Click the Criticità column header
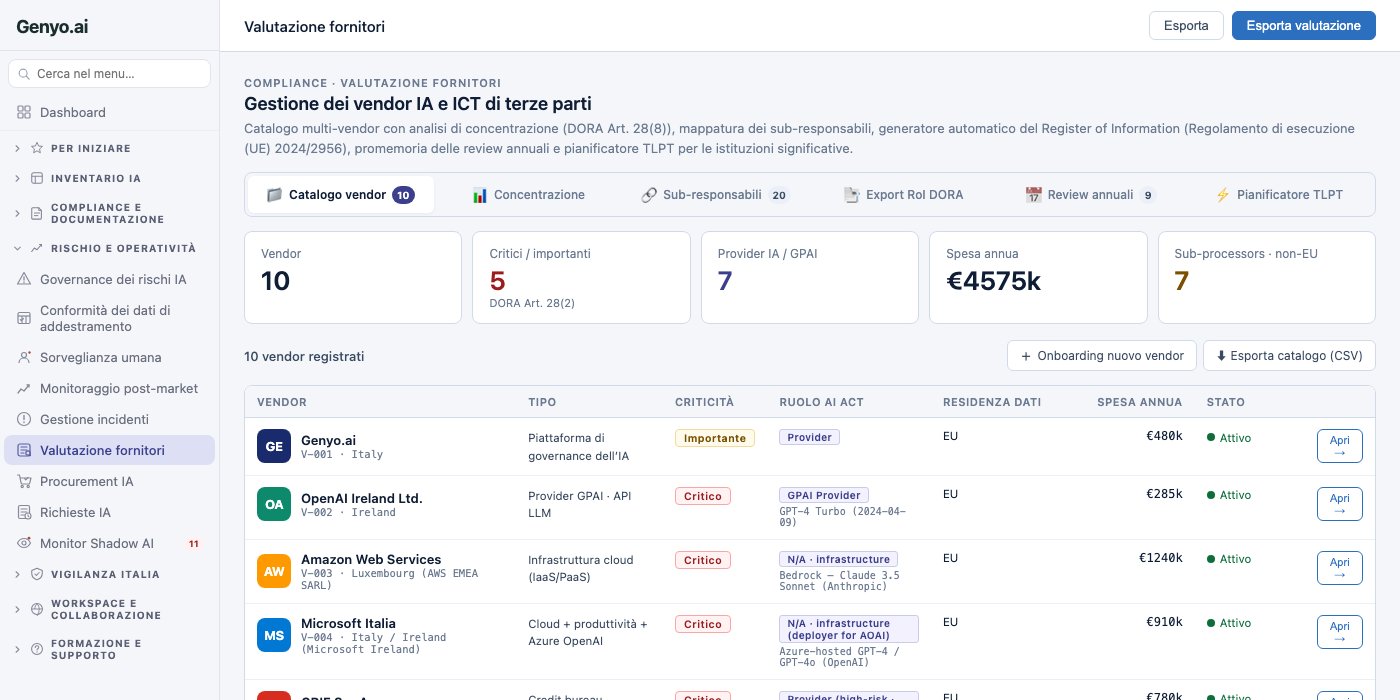This screenshot has height=700, width=1400. (x=704, y=402)
